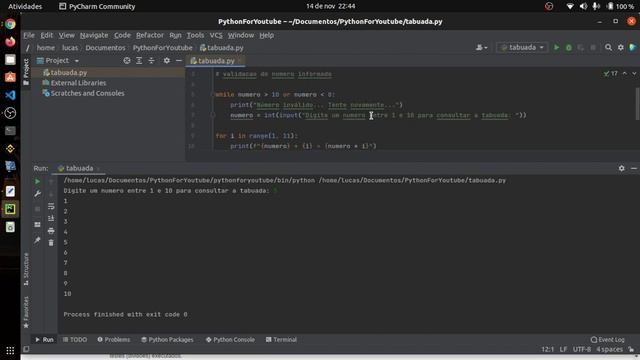Toggle the Project tool window side button
The height and width of the screenshot is (360, 640).
(x=26, y=72)
